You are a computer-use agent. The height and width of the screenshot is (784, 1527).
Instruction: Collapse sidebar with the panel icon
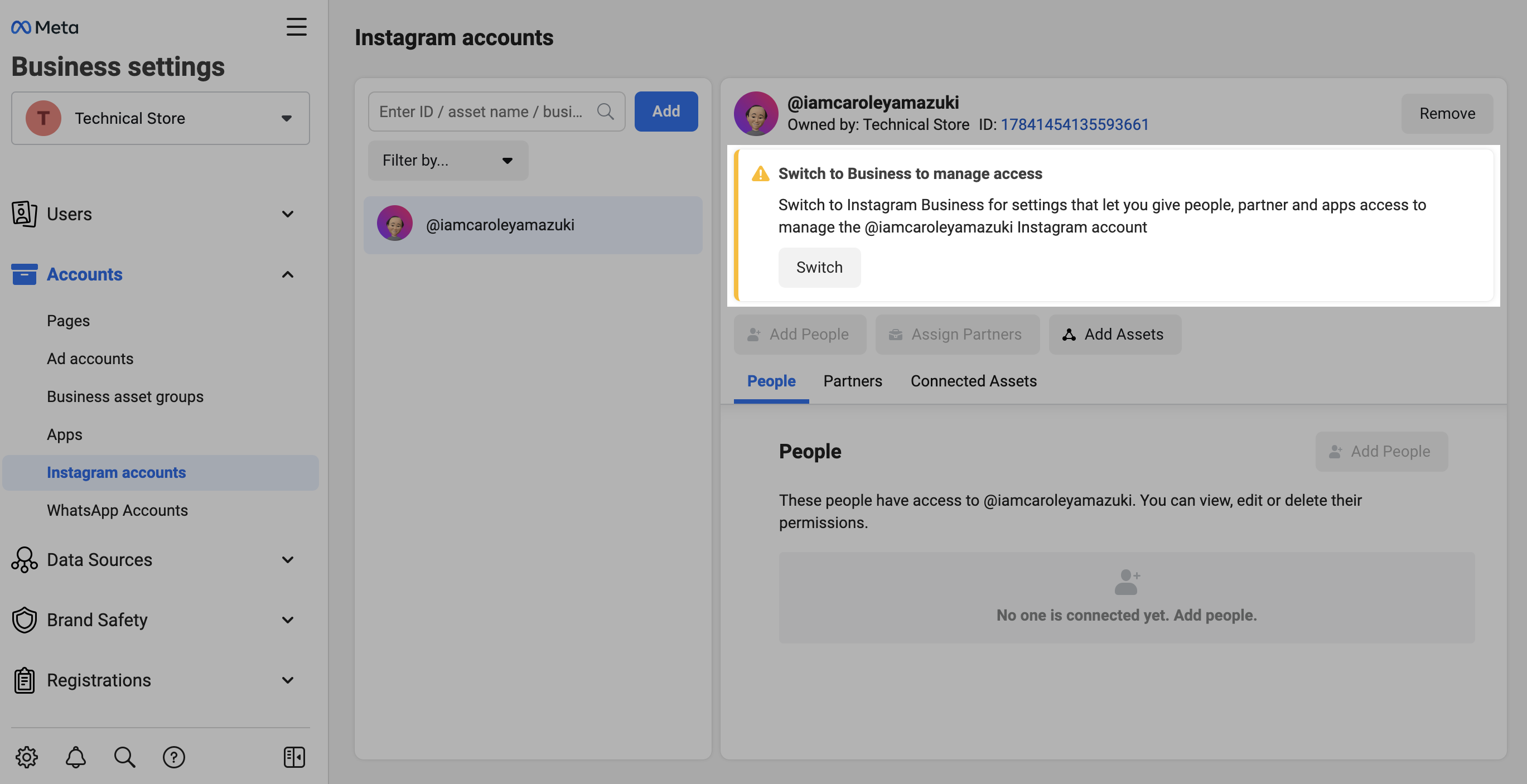pos(294,757)
